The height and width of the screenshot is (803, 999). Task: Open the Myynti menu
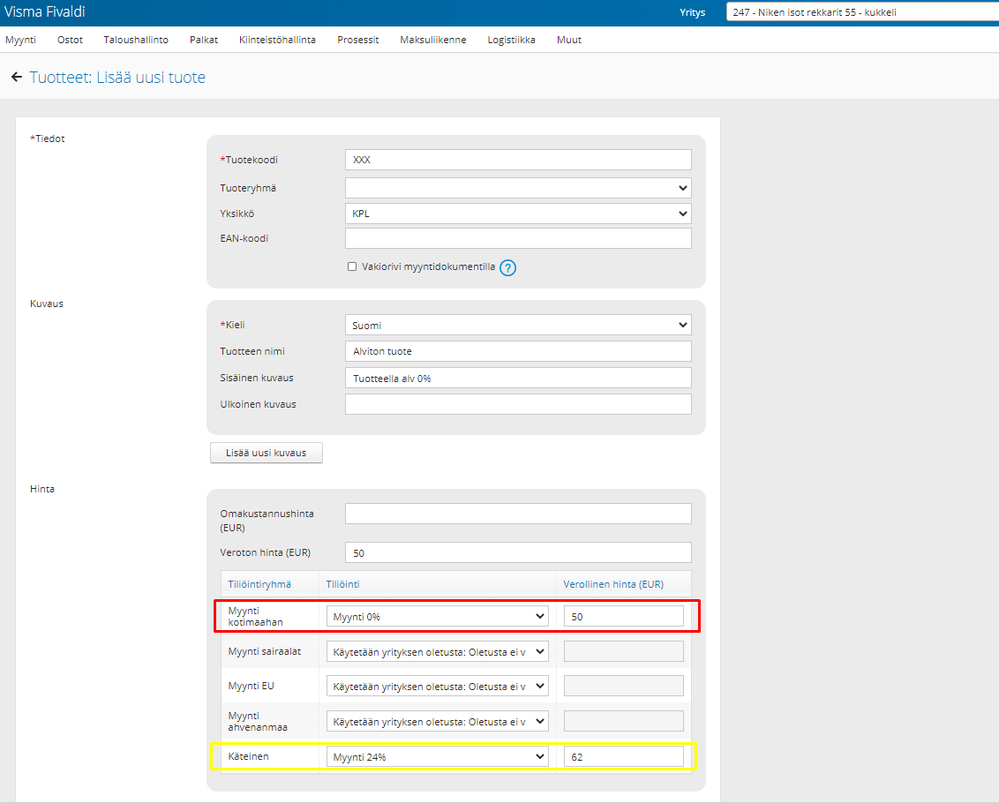[x=20, y=40]
